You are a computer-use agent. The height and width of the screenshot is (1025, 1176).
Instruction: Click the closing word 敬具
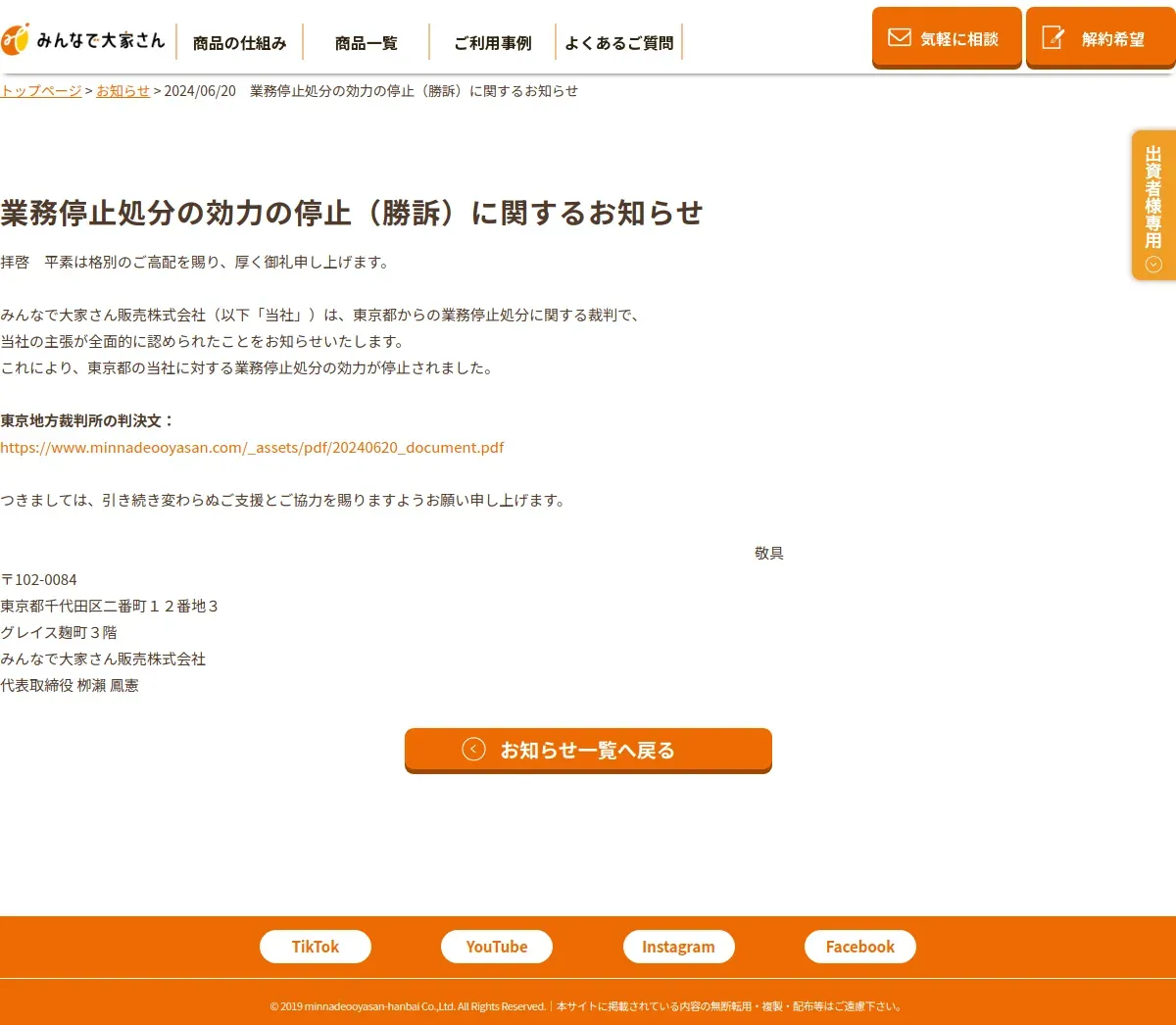coord(769,553)
